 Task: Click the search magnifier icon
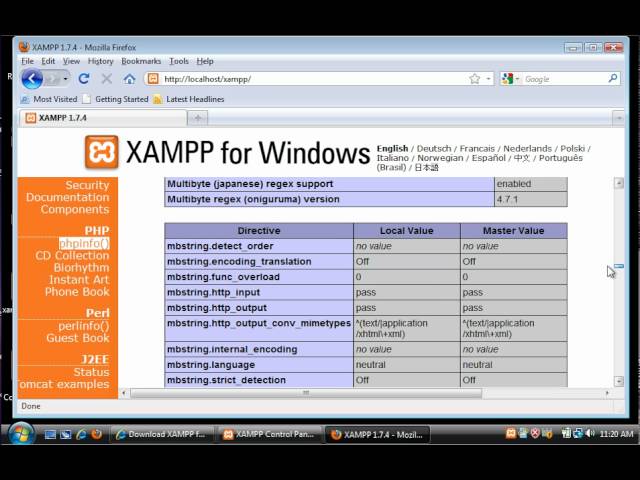point(612,78)
